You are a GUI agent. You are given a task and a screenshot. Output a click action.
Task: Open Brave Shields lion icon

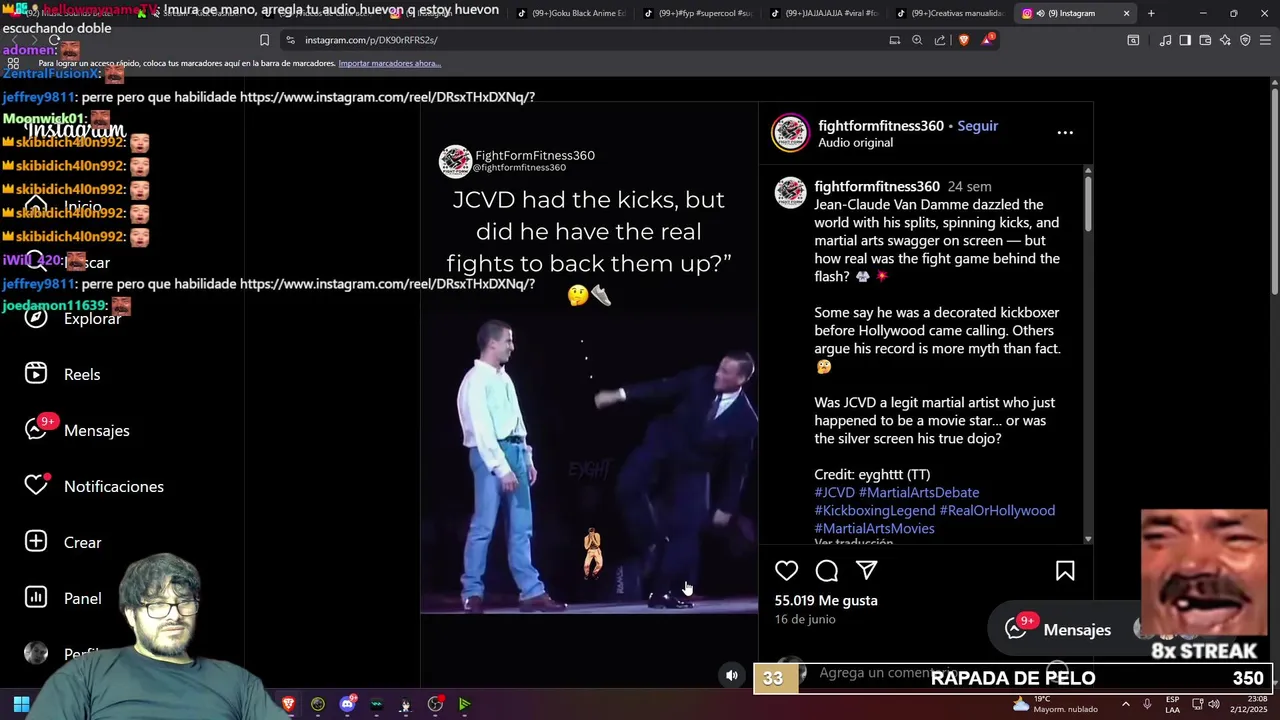964,40
